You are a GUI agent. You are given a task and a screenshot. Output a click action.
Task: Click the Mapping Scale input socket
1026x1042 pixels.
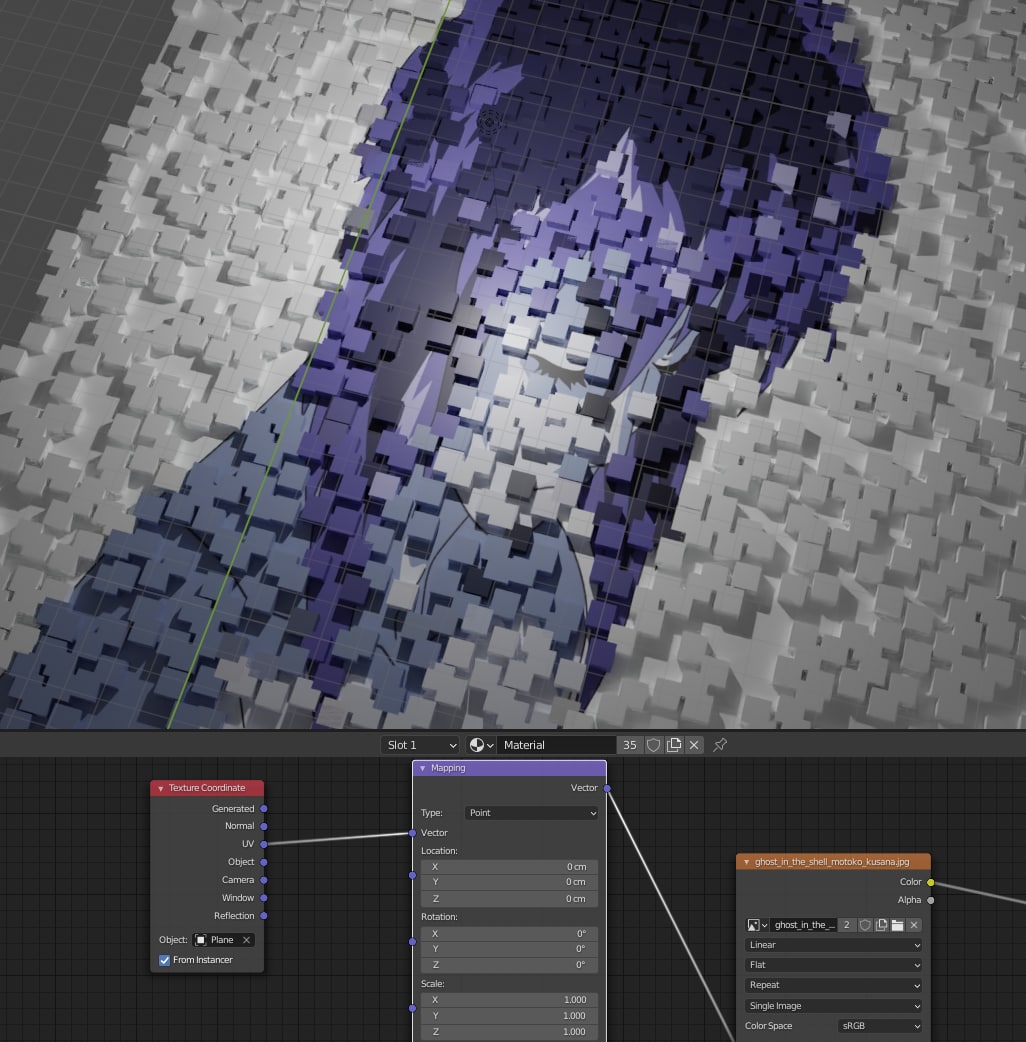point(413,1008)
